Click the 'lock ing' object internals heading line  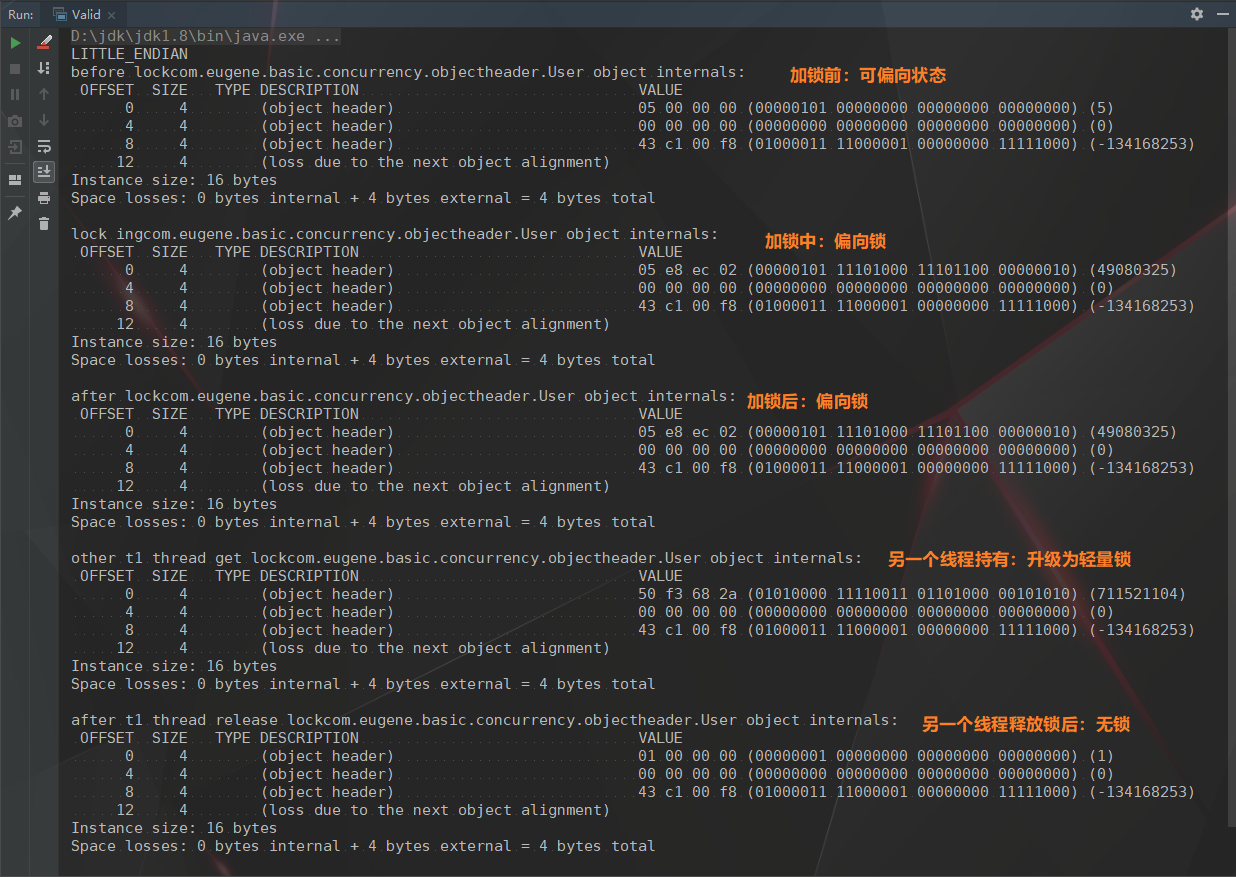tap(394, 234)
